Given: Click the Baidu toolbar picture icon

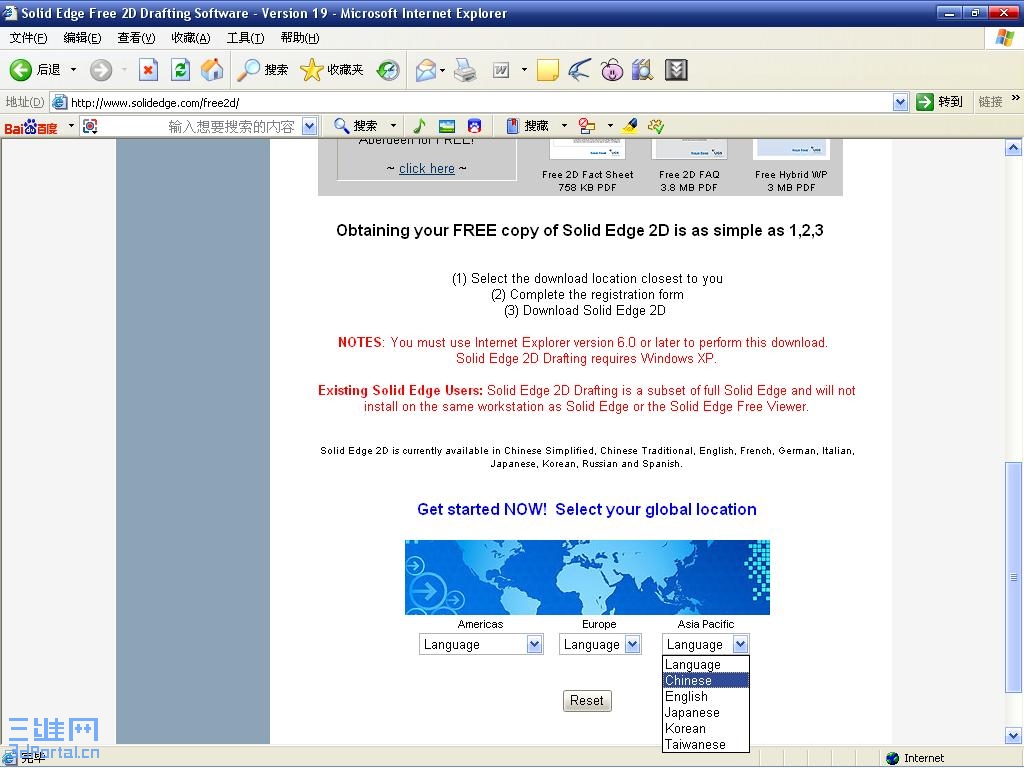Looking at the screenshot, I should pos(447,126).
